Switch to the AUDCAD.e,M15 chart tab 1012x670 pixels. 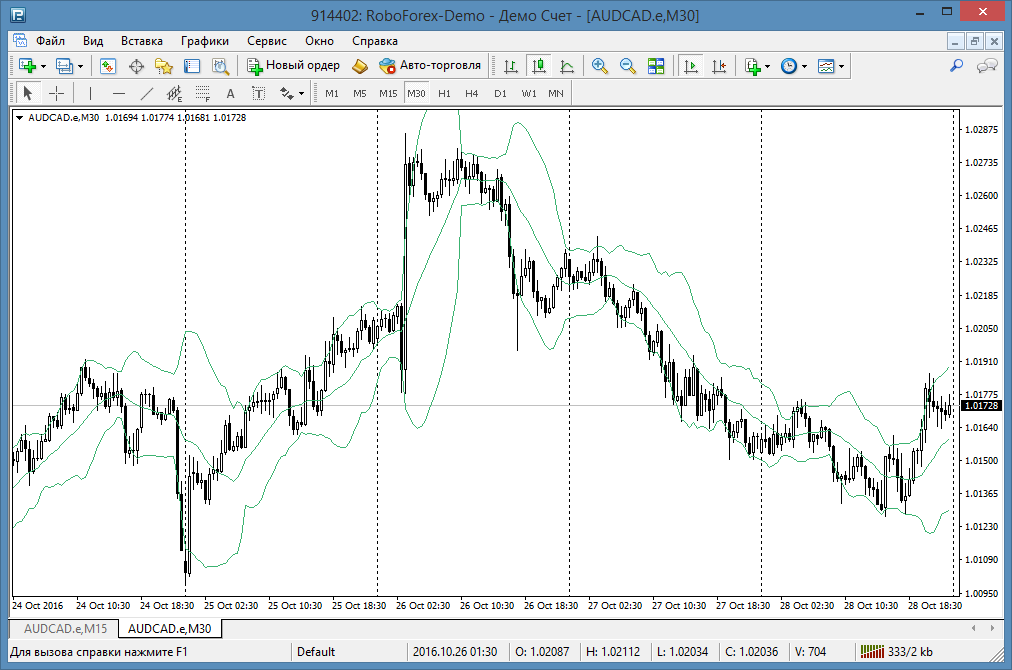(66, 629)
